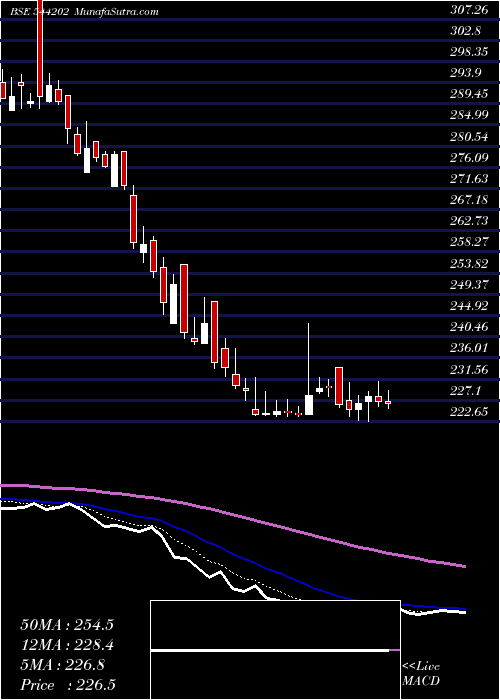
Task: Select the 244.92 price axis label
Action: [x=468, y=306]
